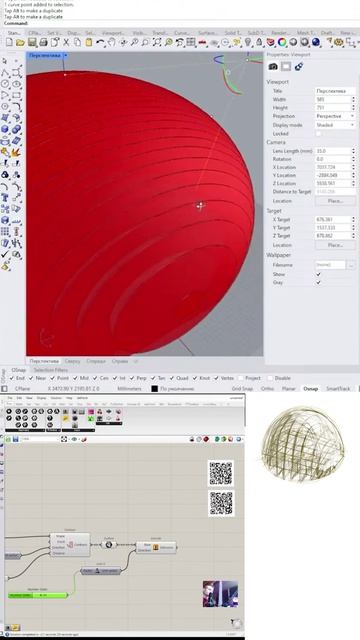This screenshot has width=360, height=640.
Task: Click the Explode tool icon
Action: [16, 153]
